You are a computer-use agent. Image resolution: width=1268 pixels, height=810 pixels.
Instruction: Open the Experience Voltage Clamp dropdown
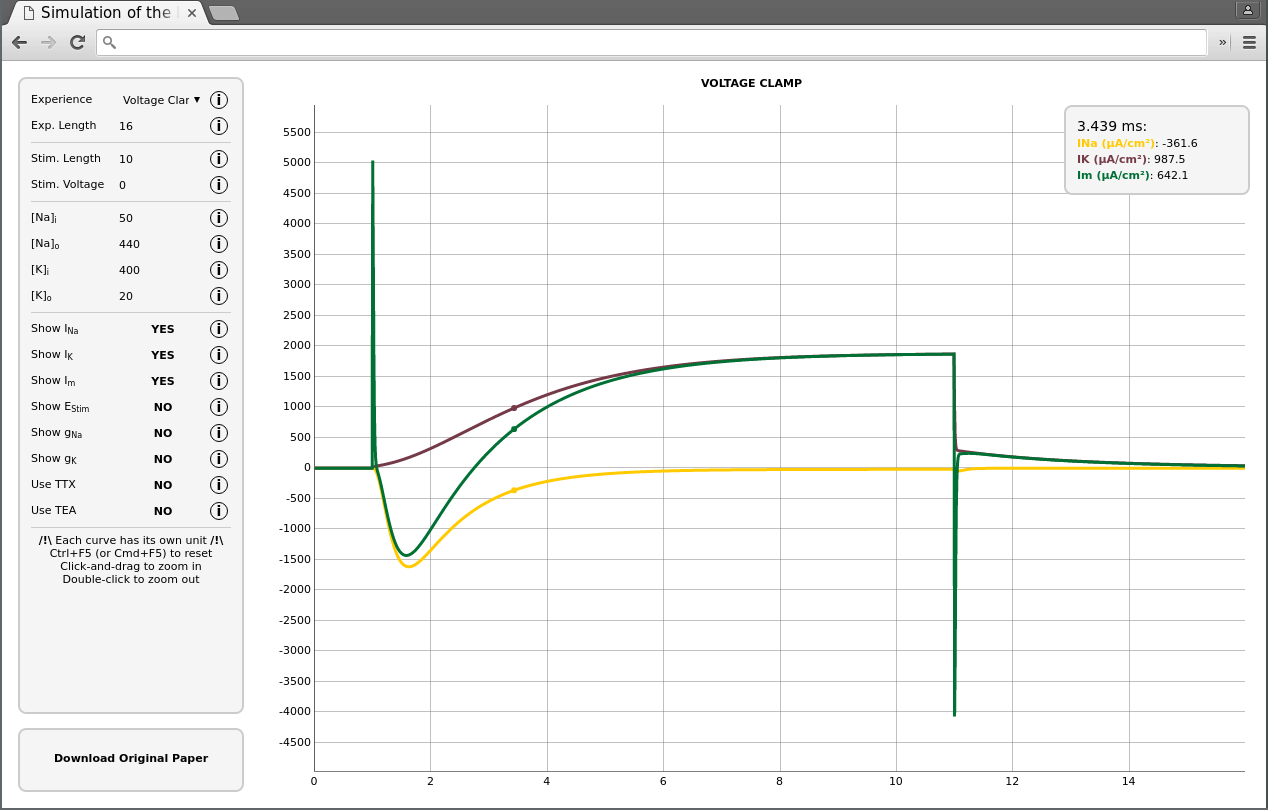point(161,100)
